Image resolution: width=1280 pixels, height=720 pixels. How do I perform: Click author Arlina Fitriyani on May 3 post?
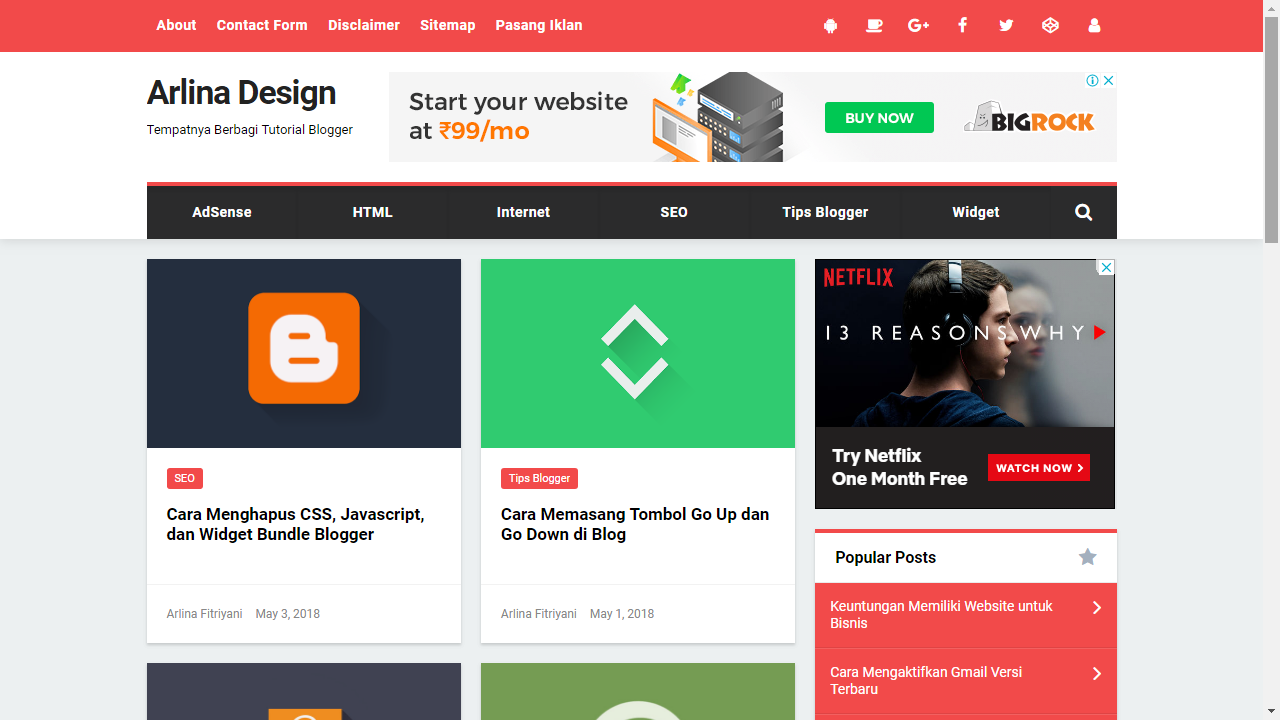[x=204, y=614]
